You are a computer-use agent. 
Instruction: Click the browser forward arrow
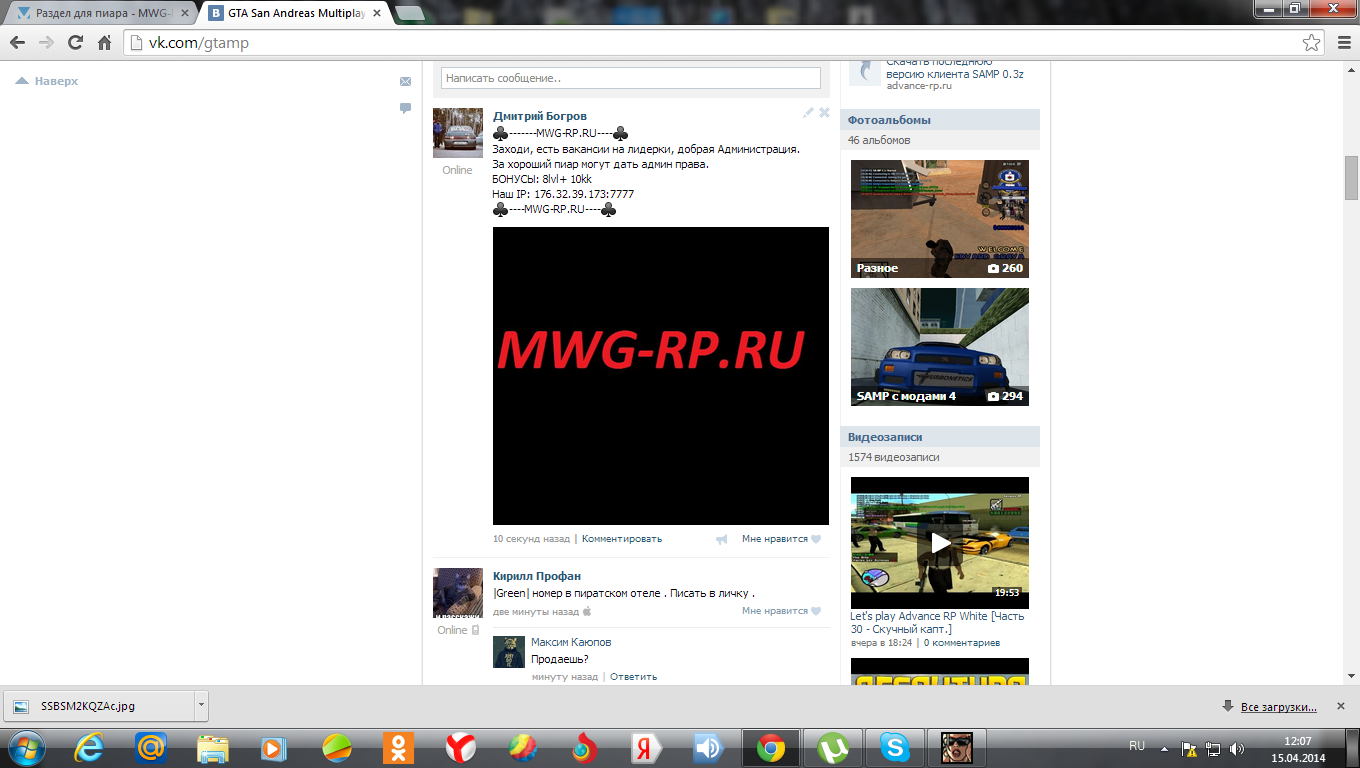click(x=46, y=43)
